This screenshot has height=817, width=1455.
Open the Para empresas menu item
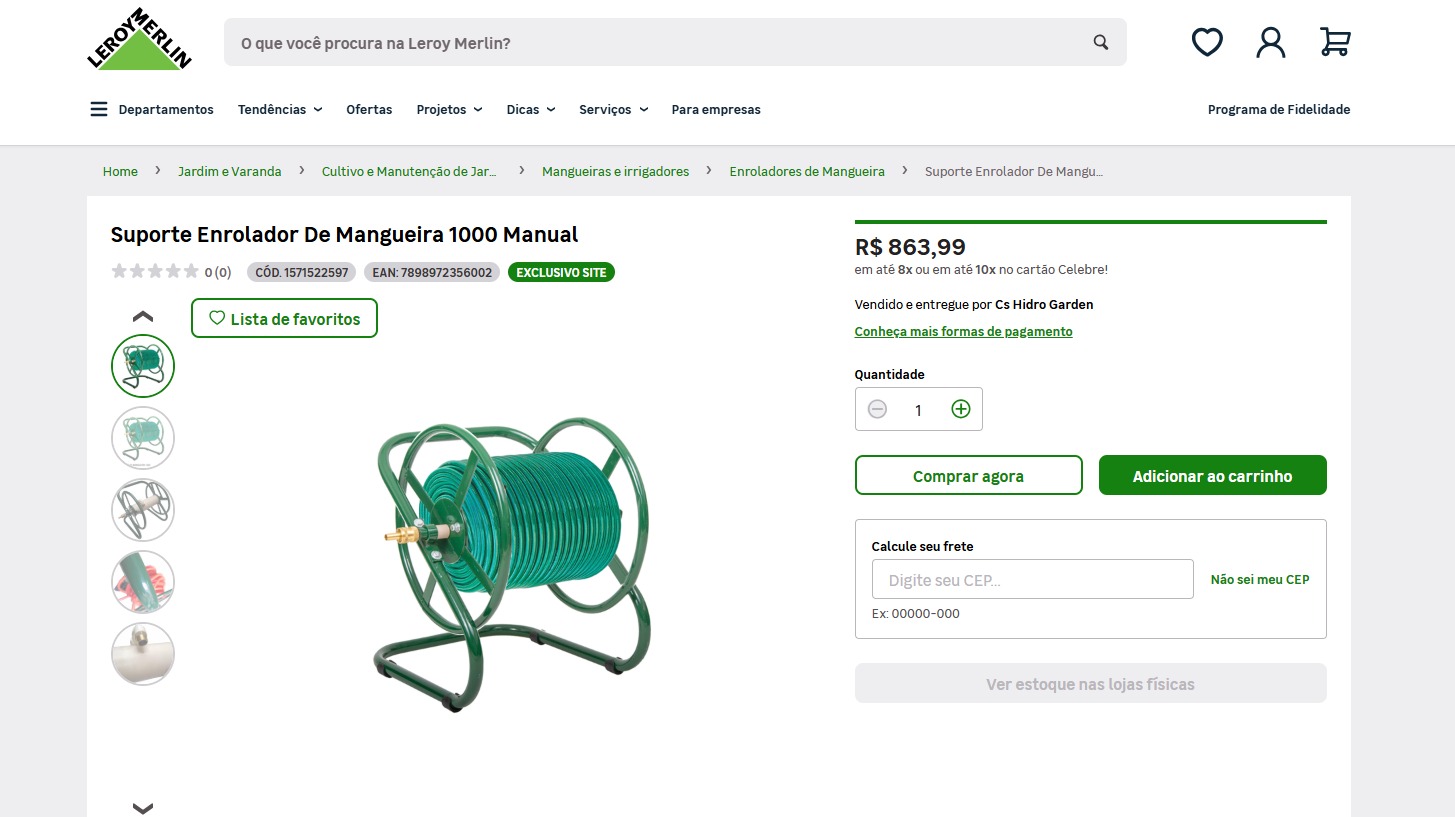[x=716, y=109]
